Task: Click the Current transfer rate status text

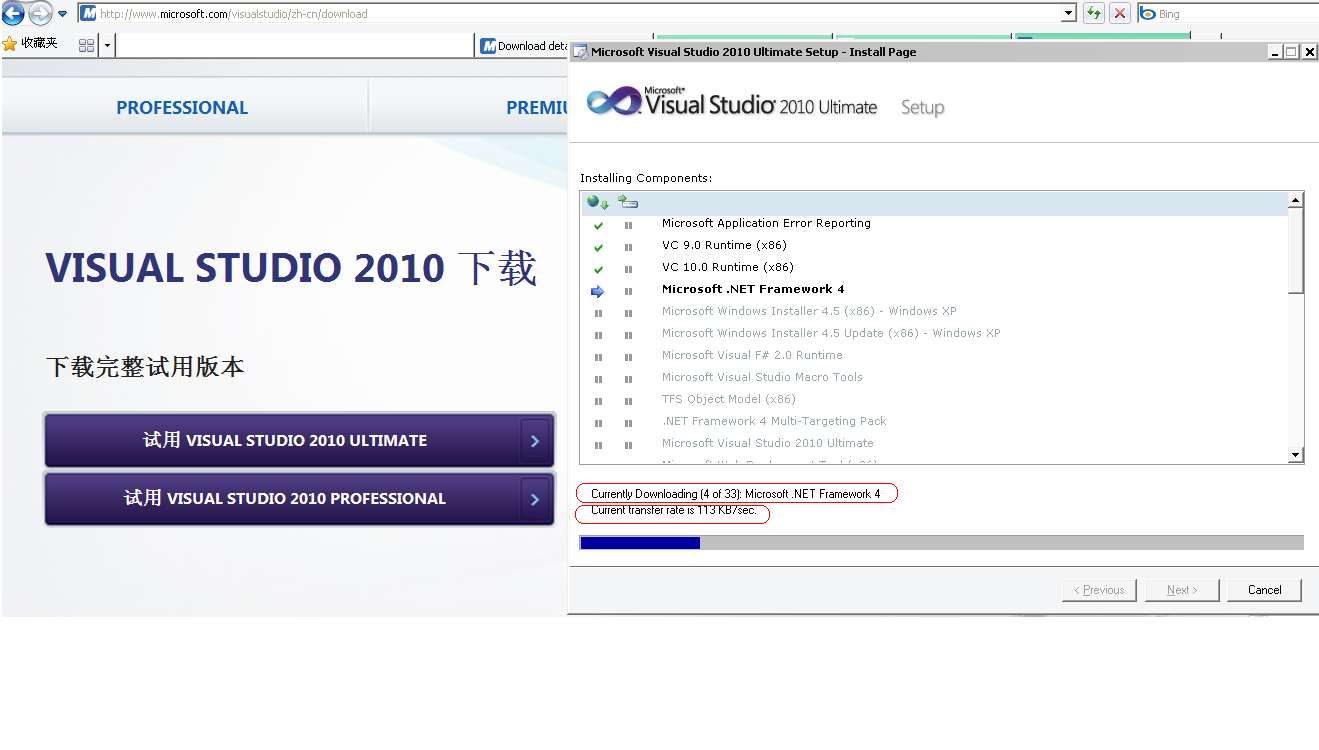Action: tap(674, 510)
